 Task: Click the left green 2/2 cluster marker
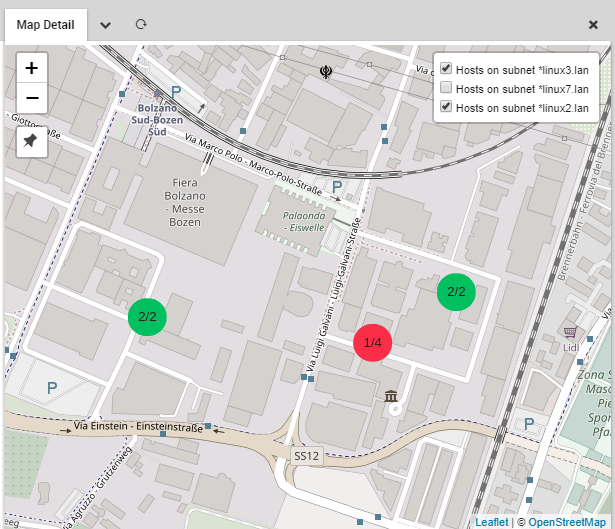point(147,317)
